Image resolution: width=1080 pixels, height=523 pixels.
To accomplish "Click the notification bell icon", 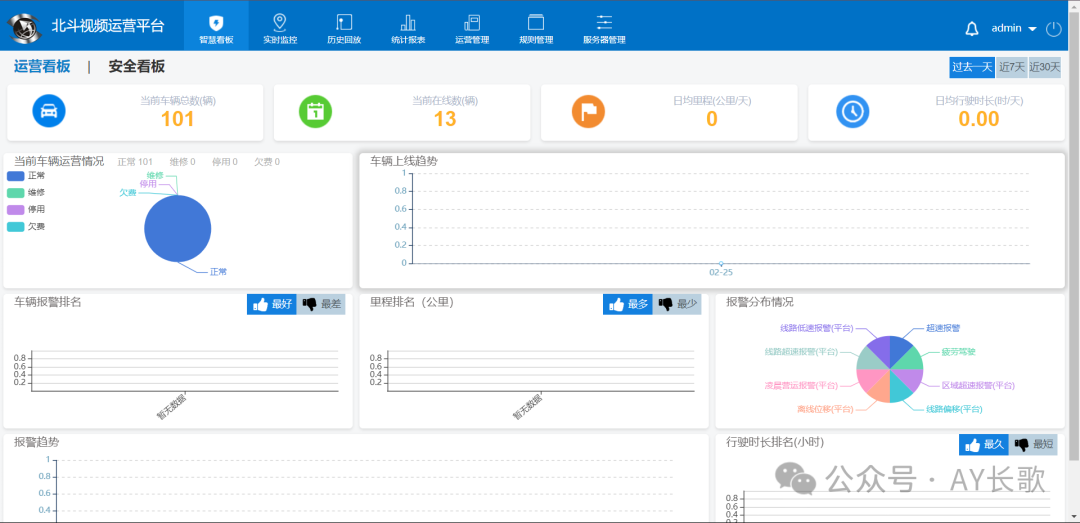I will tap(972, 29).
